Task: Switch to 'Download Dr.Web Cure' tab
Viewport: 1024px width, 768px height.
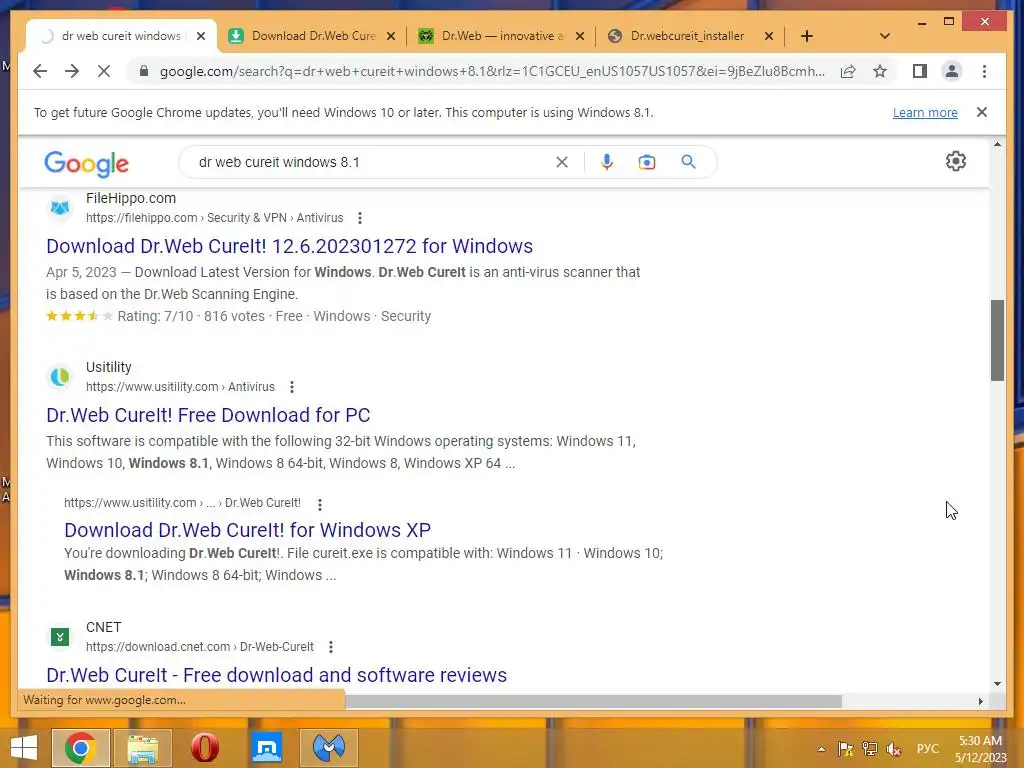Action: tap(313, 36)
